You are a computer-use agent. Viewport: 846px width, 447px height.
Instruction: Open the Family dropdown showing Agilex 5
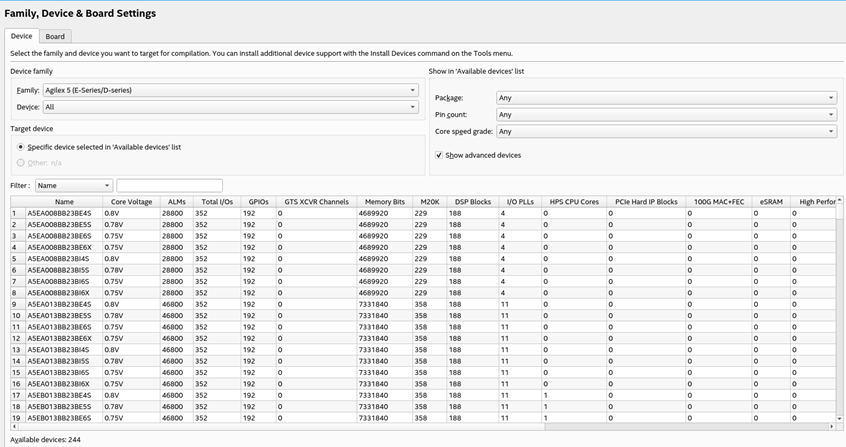[x=230, y=90]
